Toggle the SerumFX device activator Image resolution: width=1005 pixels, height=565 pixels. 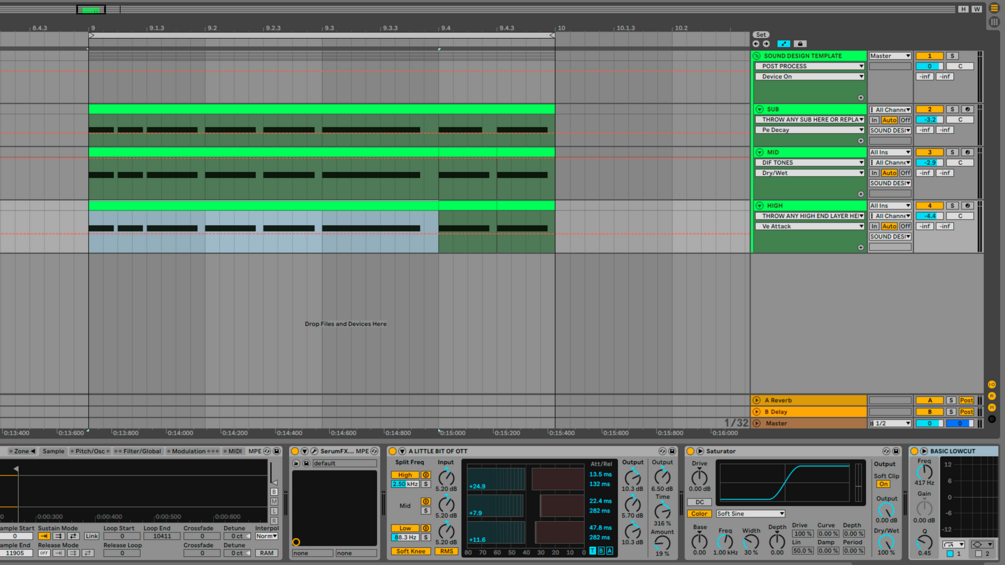tap(295, 452)
